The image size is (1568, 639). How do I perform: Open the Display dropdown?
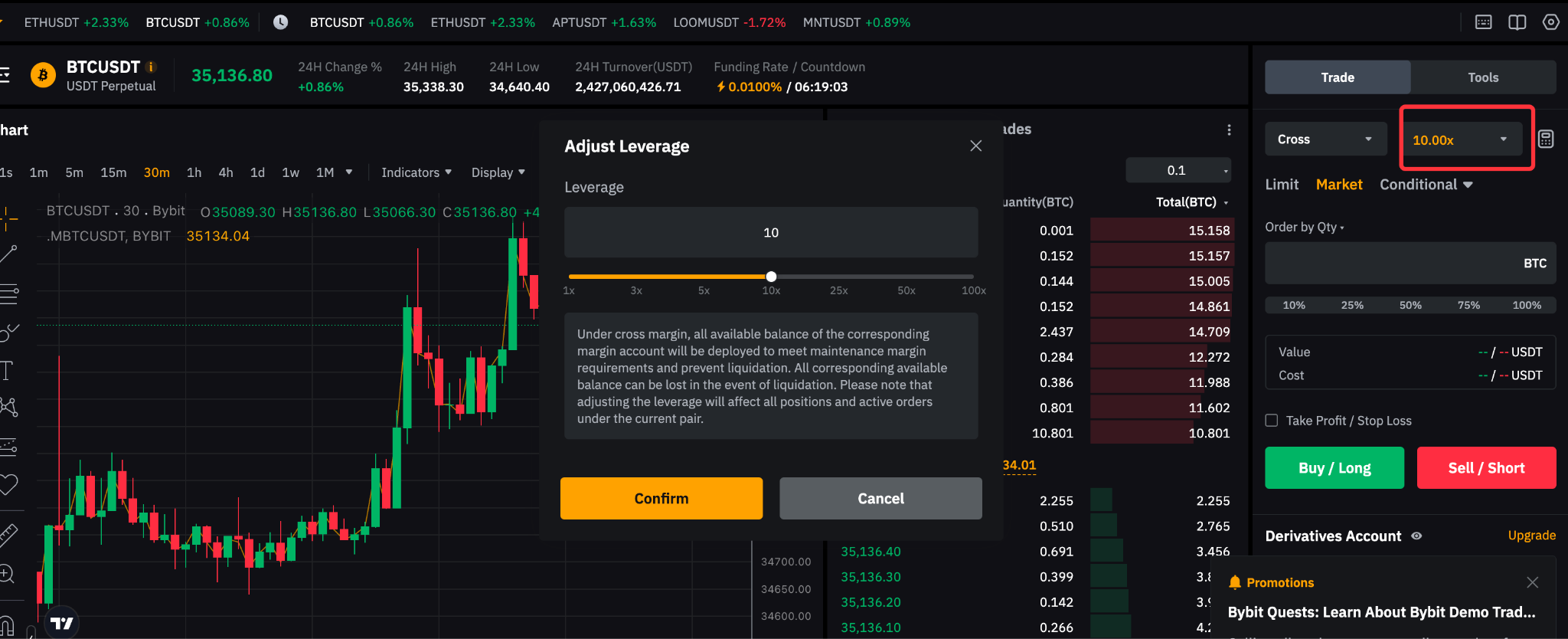click(498, 172)
